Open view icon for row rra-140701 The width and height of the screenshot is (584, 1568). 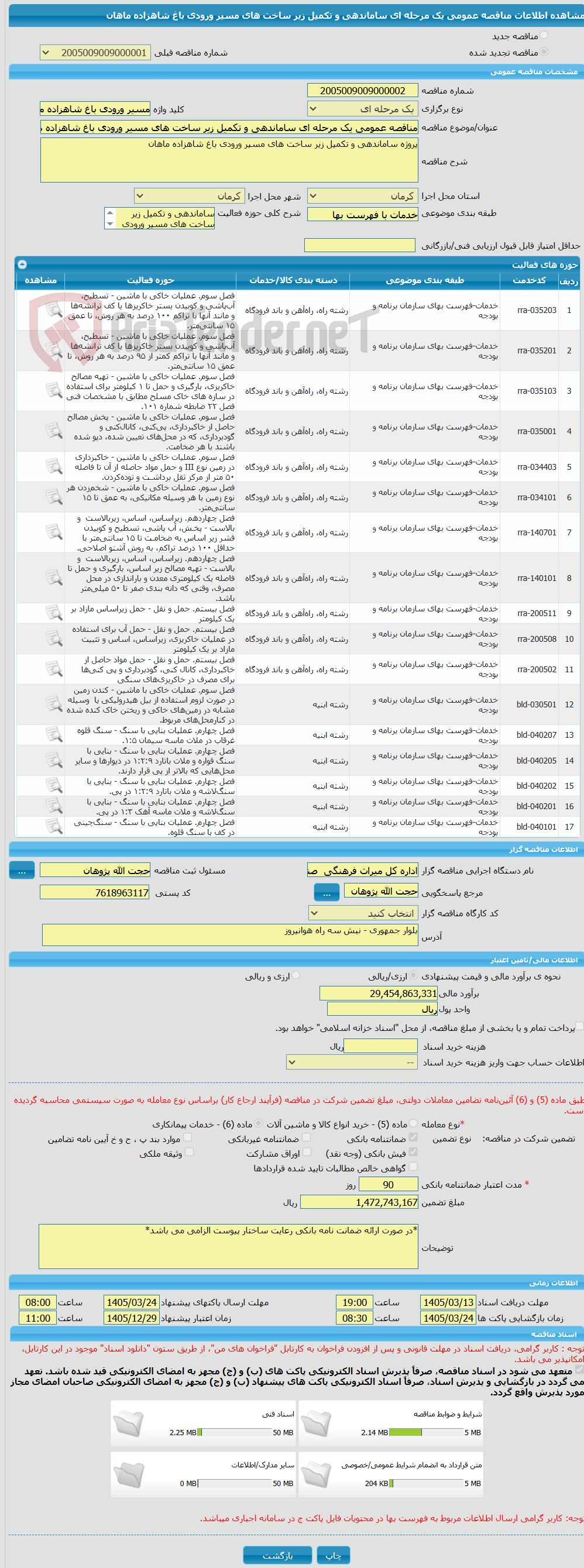[x=54, y=532]
